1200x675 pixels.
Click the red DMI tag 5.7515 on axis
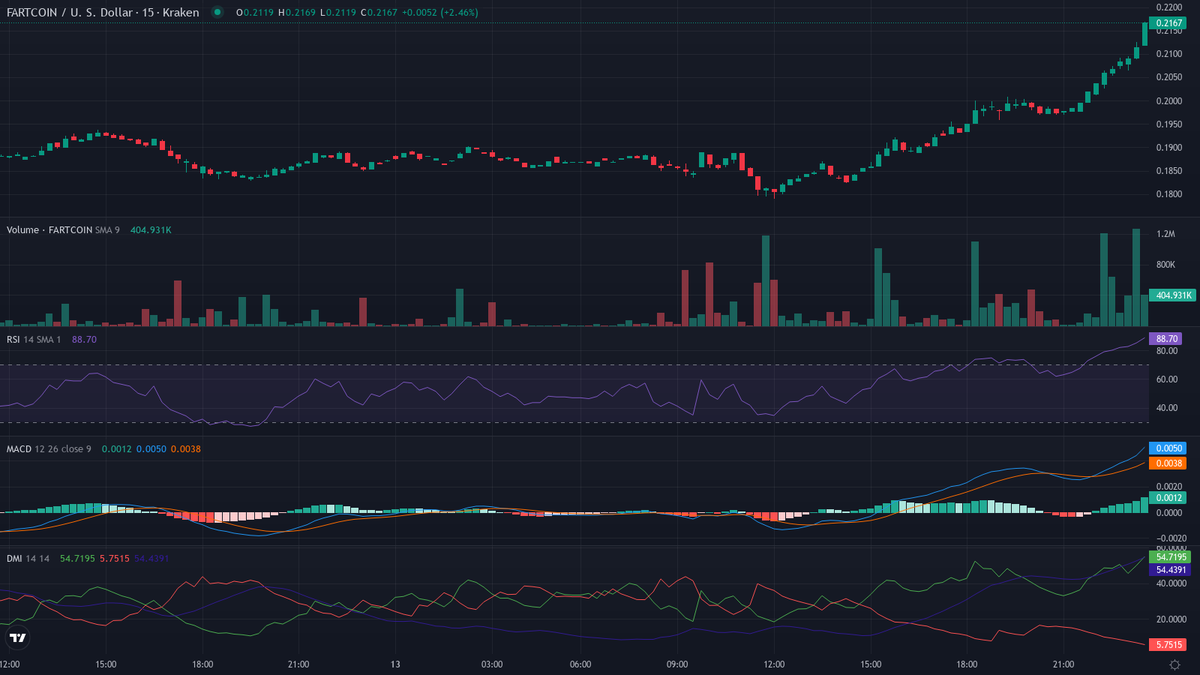pyautogui.click(x=1166, y=645)
